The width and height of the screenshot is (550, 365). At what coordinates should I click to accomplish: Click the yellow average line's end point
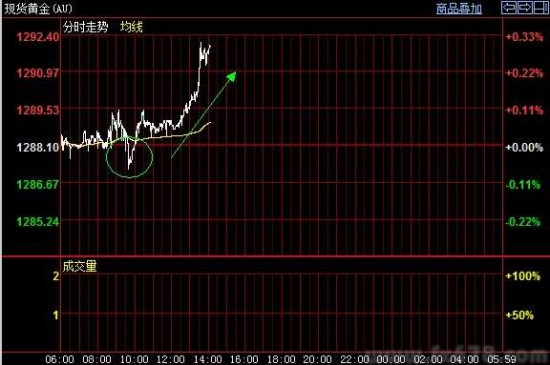click(x=210, y=123)
